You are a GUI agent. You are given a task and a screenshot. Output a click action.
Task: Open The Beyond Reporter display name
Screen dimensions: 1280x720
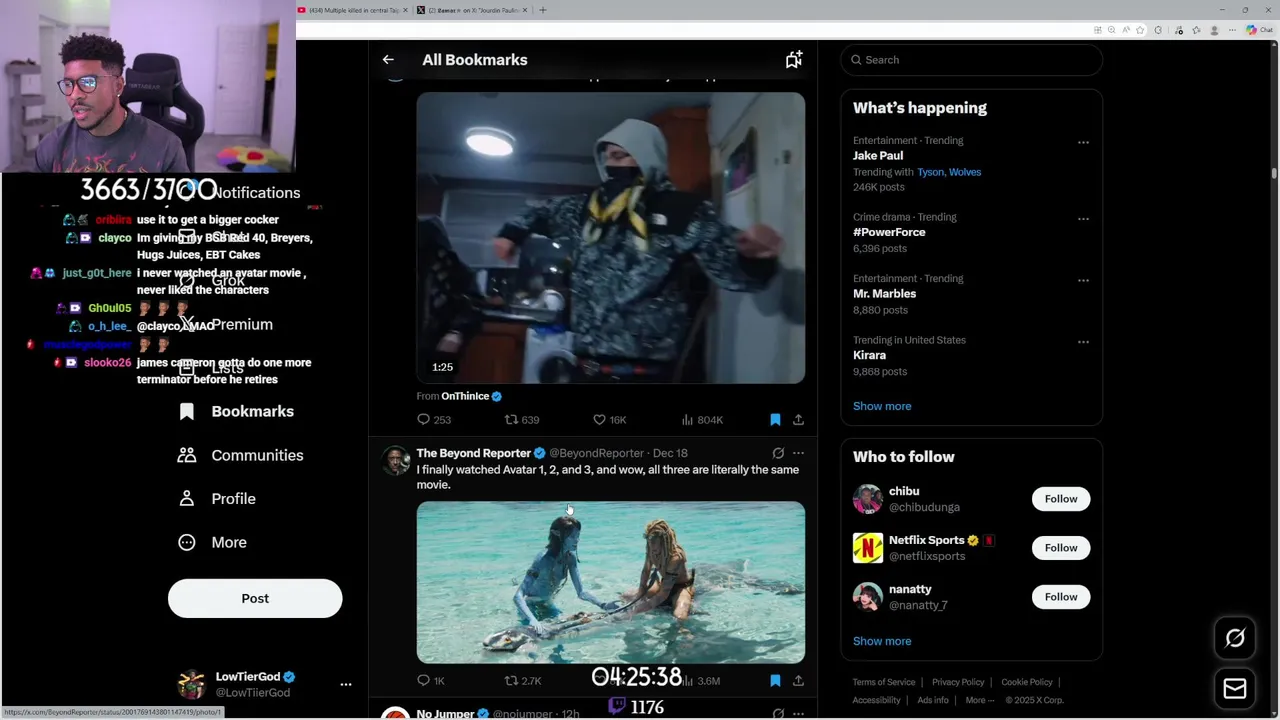473,453
